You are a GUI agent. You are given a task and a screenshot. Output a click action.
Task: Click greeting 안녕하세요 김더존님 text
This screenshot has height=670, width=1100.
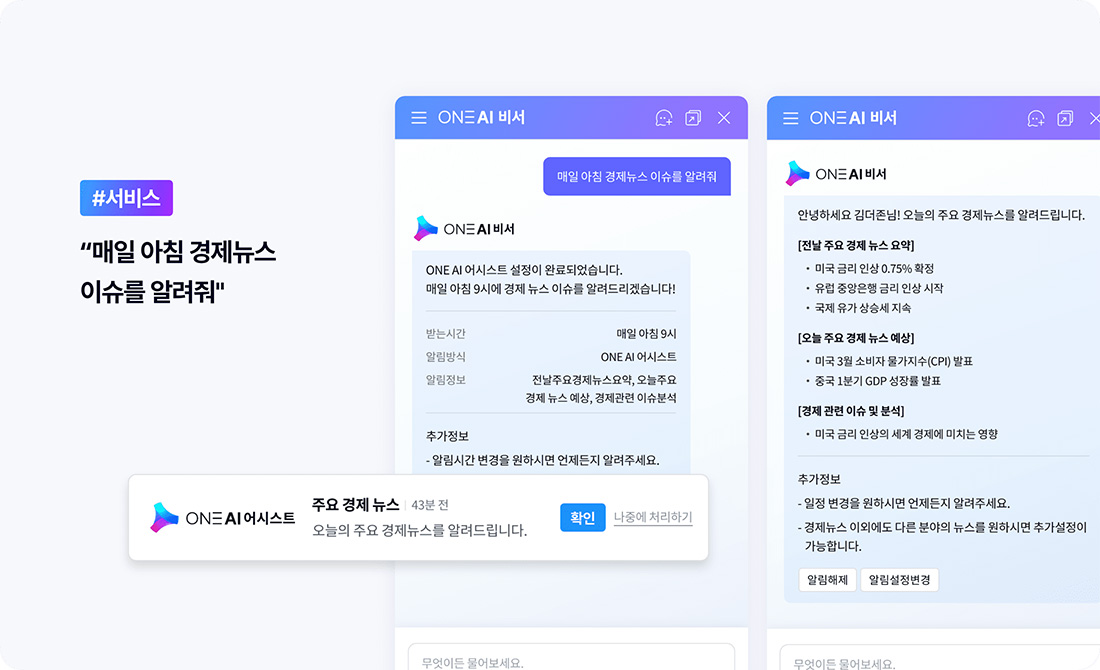pos(941,215)
